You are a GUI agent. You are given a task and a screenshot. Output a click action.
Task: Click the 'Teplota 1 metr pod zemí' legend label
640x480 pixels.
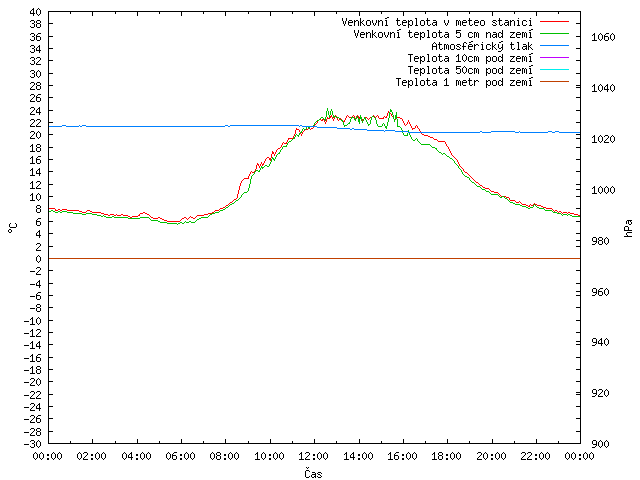tap(464, 82)
